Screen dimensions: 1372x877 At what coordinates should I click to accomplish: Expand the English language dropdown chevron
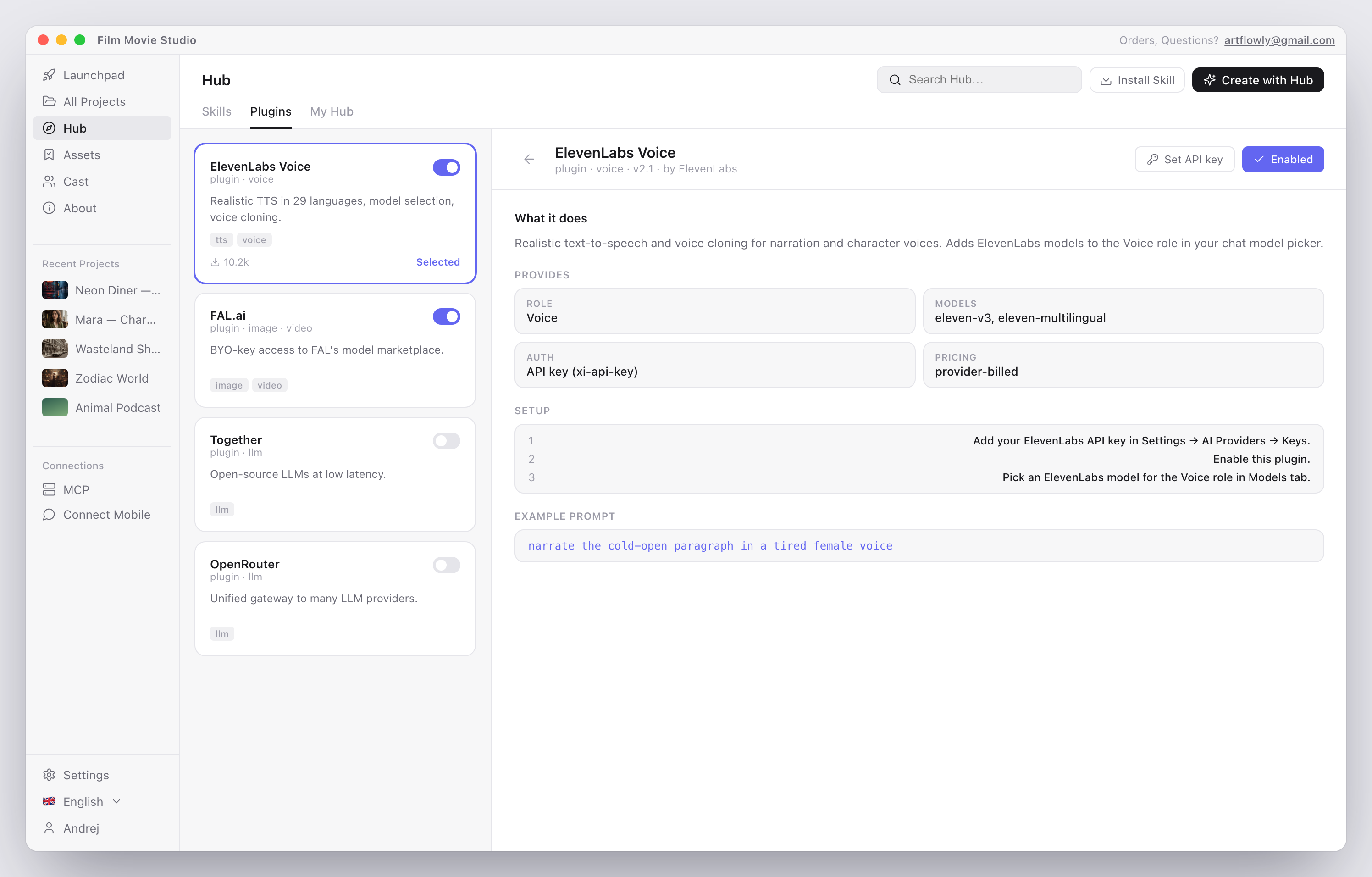click(x=117, y=801)
